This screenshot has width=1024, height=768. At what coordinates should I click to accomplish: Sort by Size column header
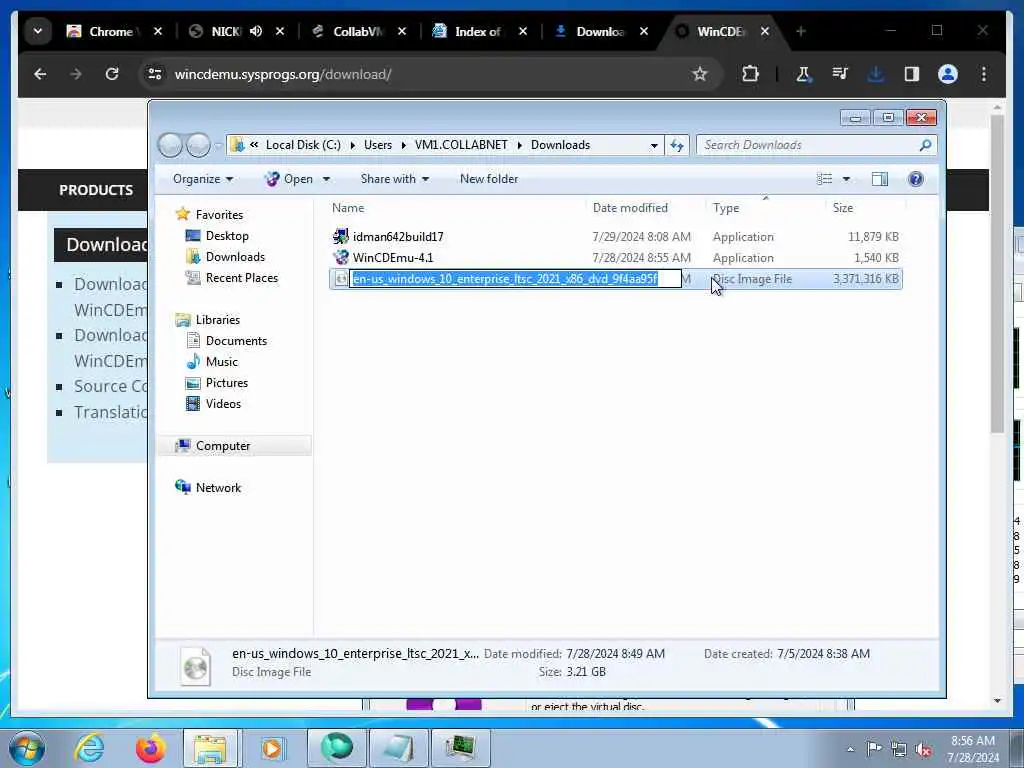point(866,208)
